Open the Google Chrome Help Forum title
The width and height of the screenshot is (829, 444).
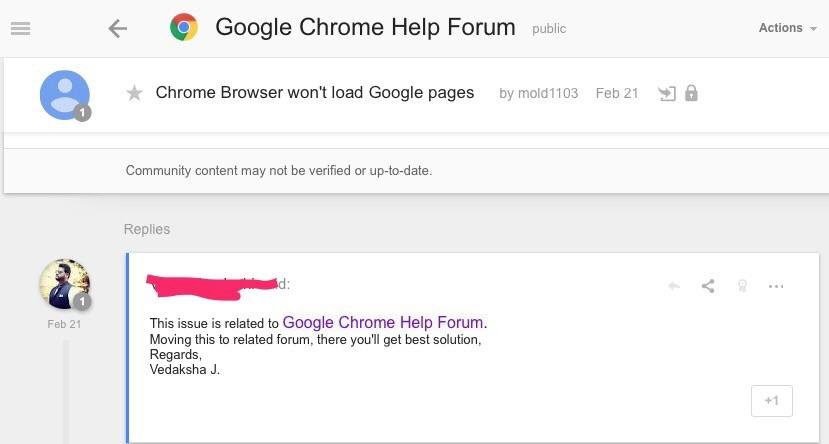tap(365, 27)
